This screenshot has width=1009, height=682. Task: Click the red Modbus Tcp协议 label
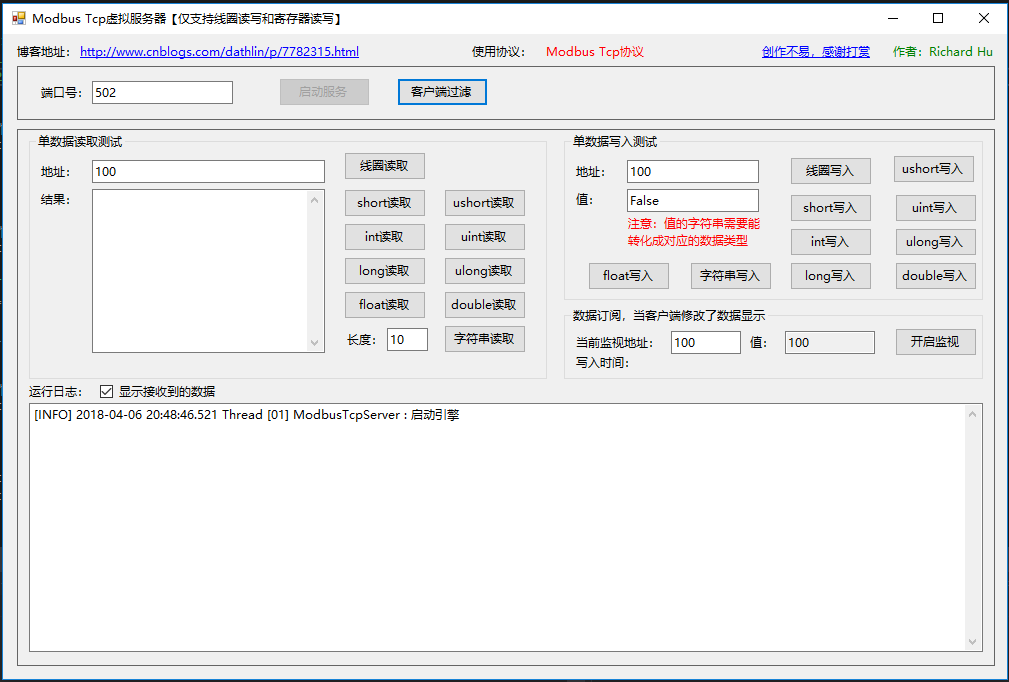click(x=595, y=52)
